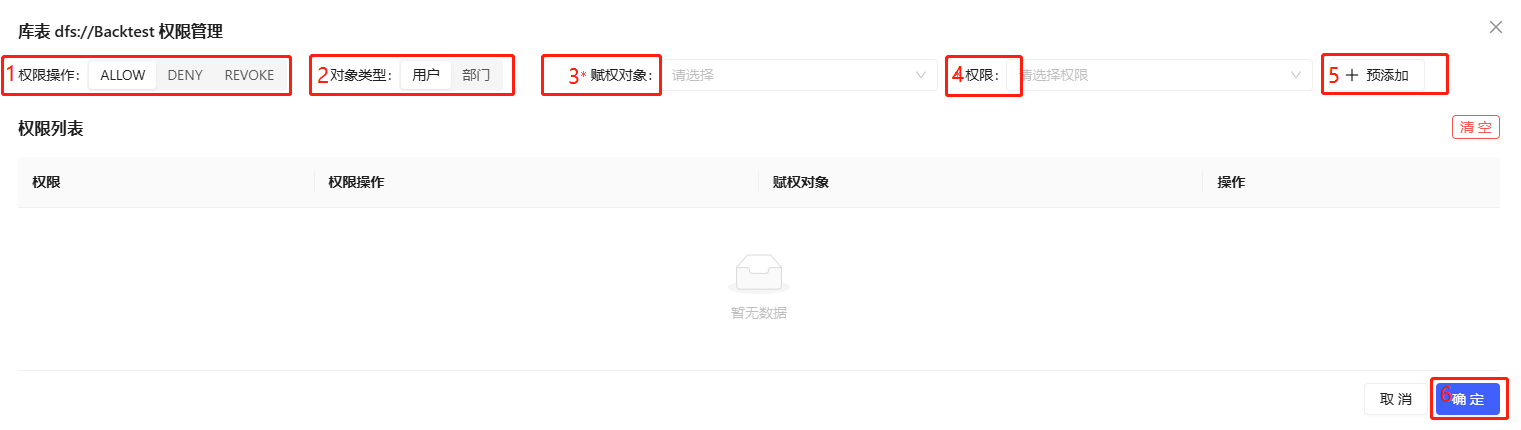Select the ALLOW permission operation
Screen dimensions: 1521x430
pyautogui.click(x=123, y=75)
